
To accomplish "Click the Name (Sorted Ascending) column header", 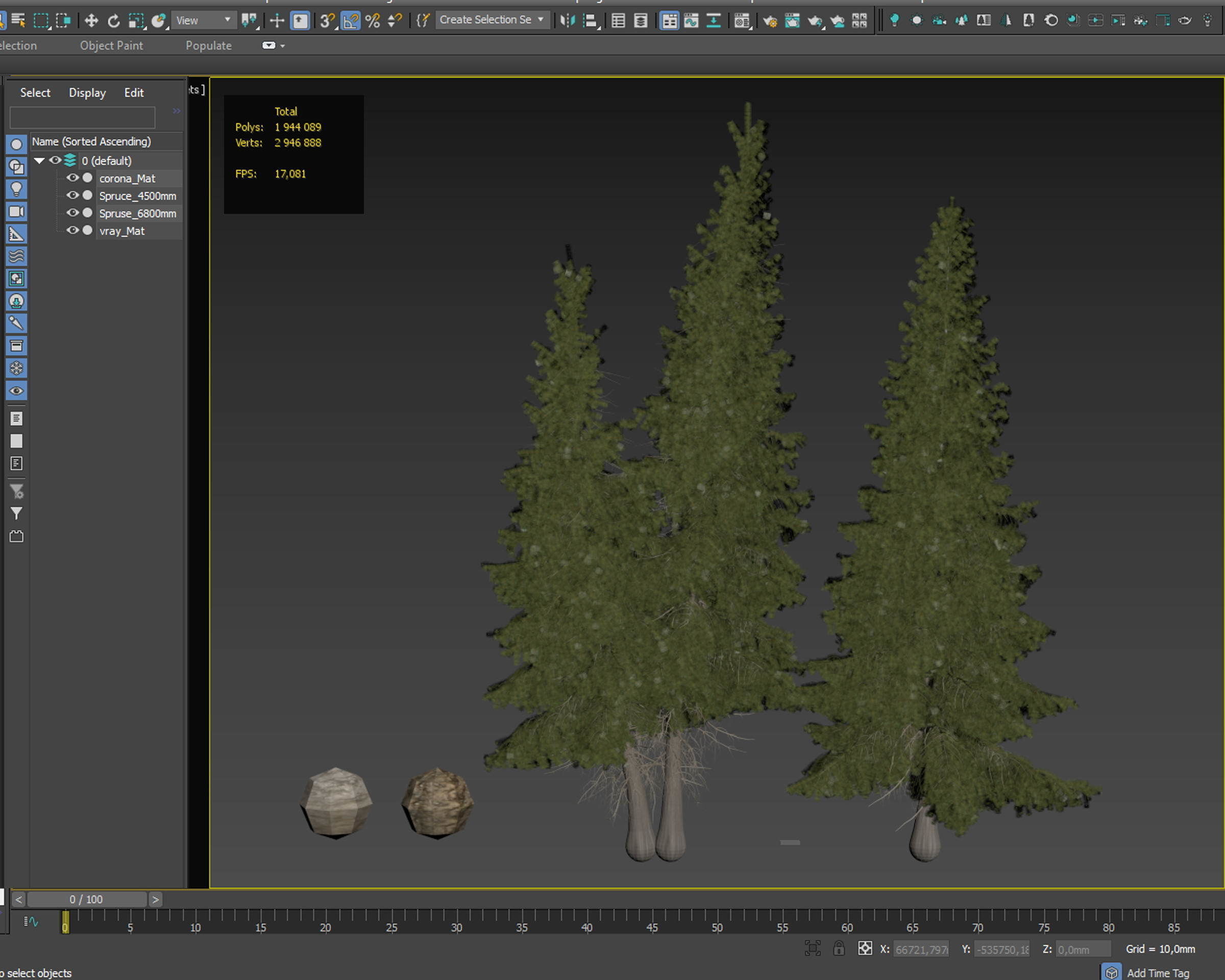I will (106, 141).
